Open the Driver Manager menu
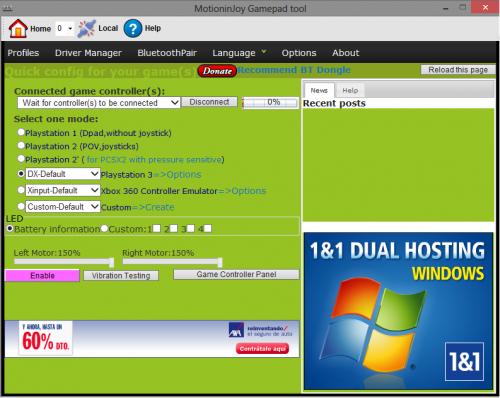 (x=88, y=53)
